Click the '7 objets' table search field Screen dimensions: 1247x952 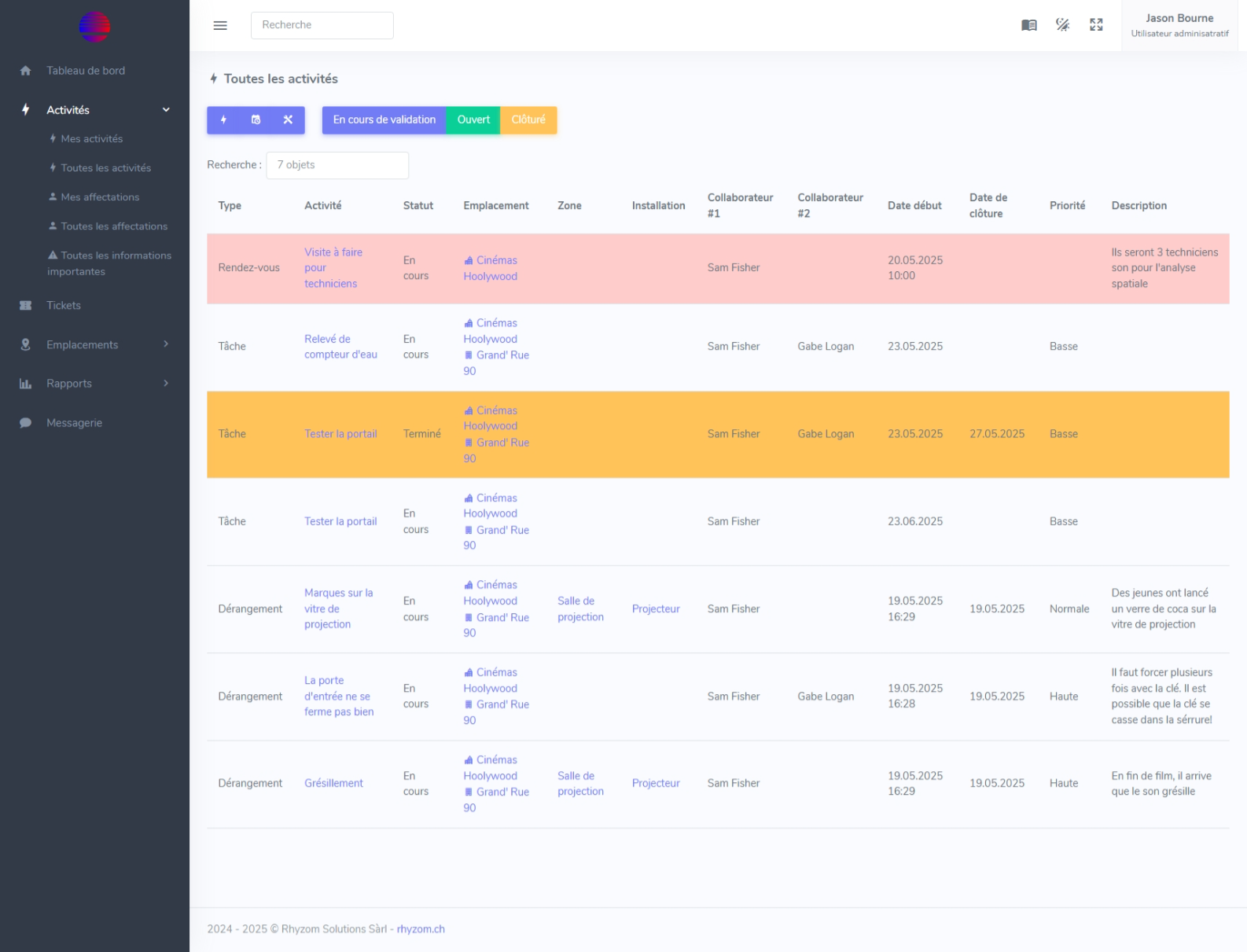[337, 165]
